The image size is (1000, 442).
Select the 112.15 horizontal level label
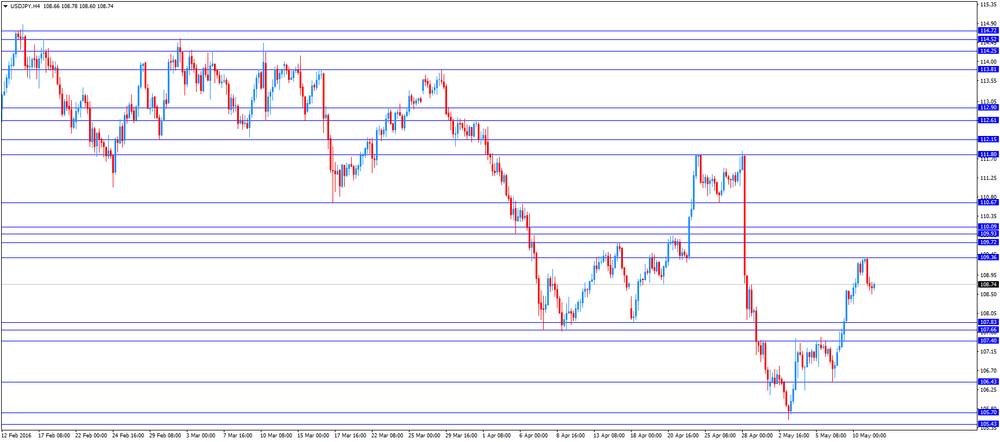(988, 139)
